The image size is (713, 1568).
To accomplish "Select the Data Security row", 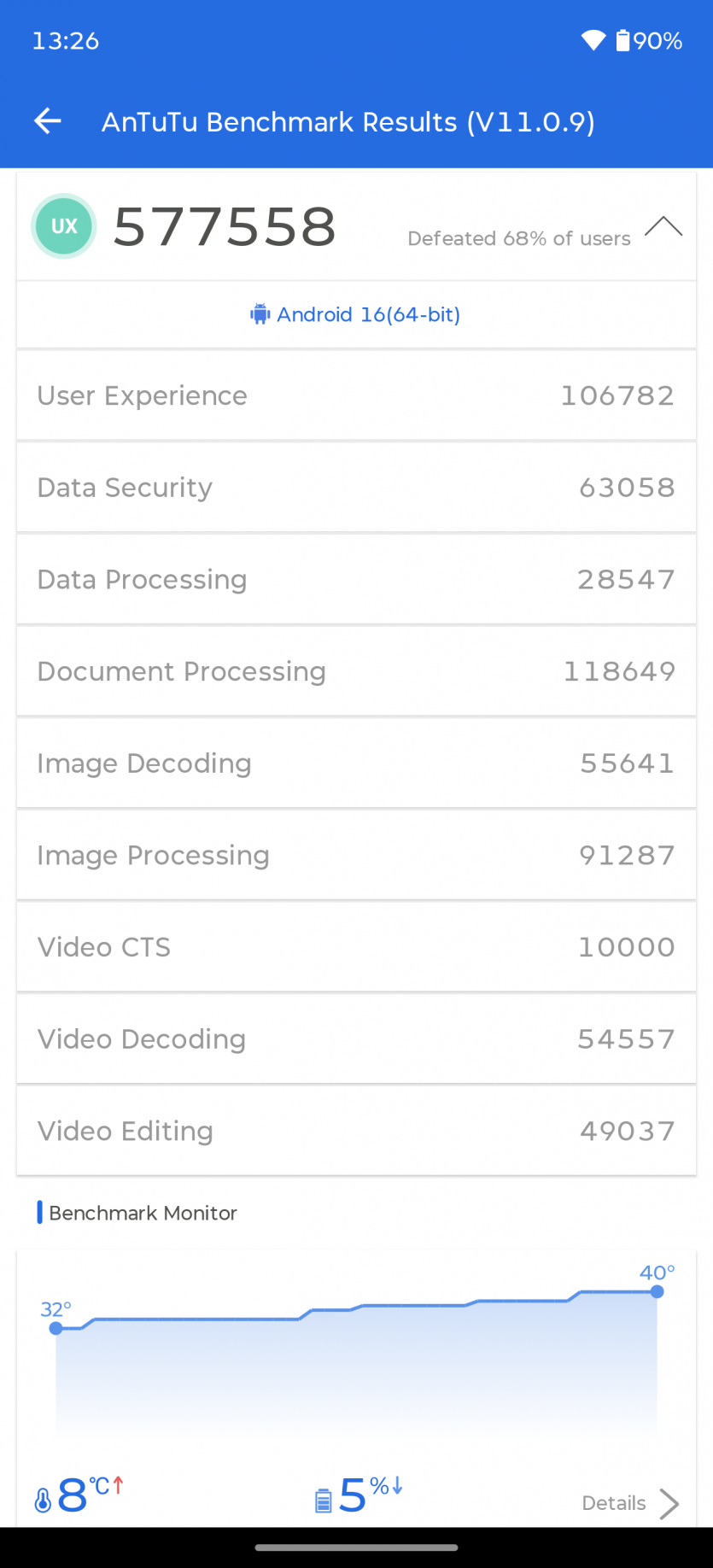I will tap(356, 488).
